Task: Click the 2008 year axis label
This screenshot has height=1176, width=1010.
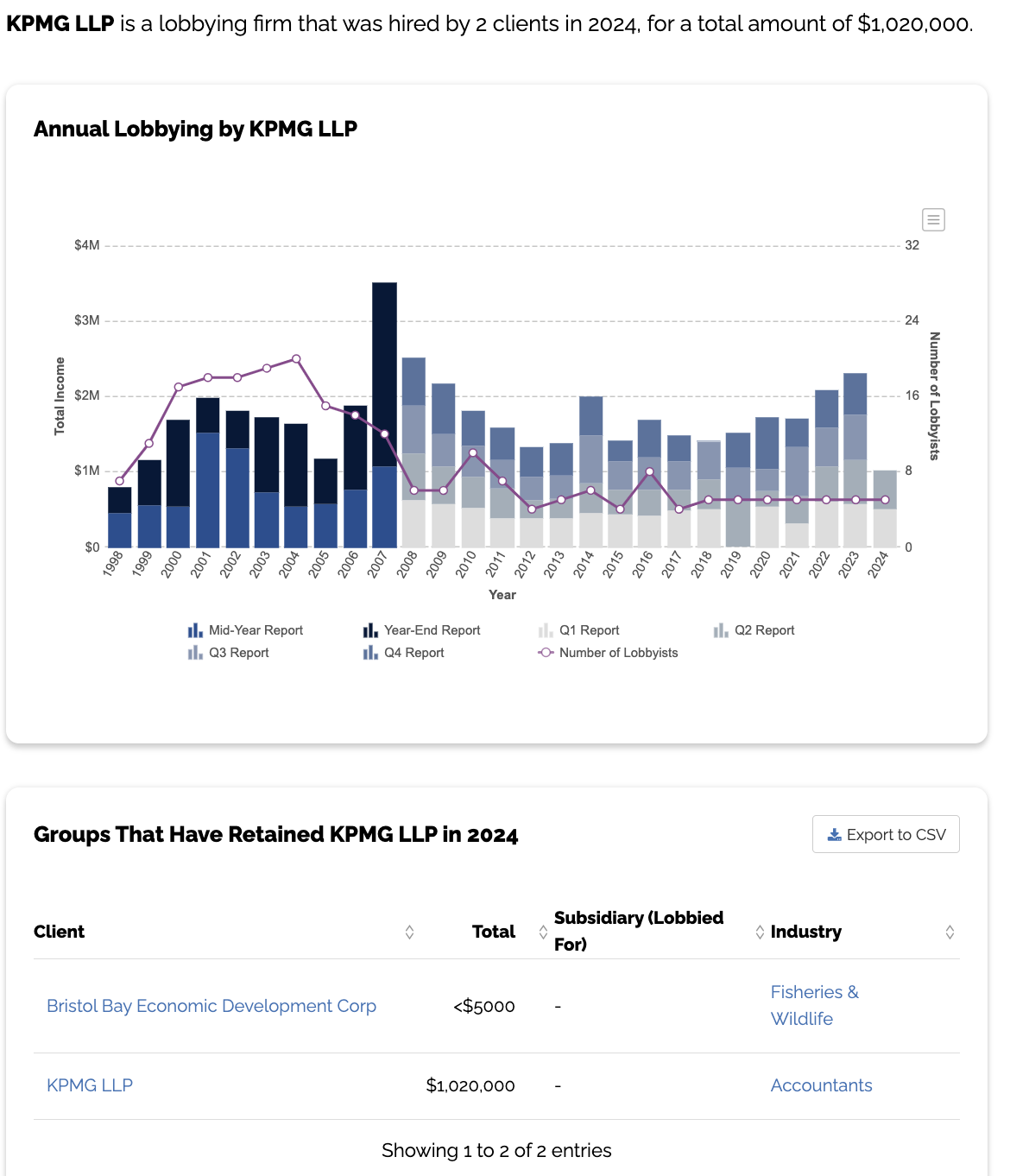Action: tap(407, 563)
